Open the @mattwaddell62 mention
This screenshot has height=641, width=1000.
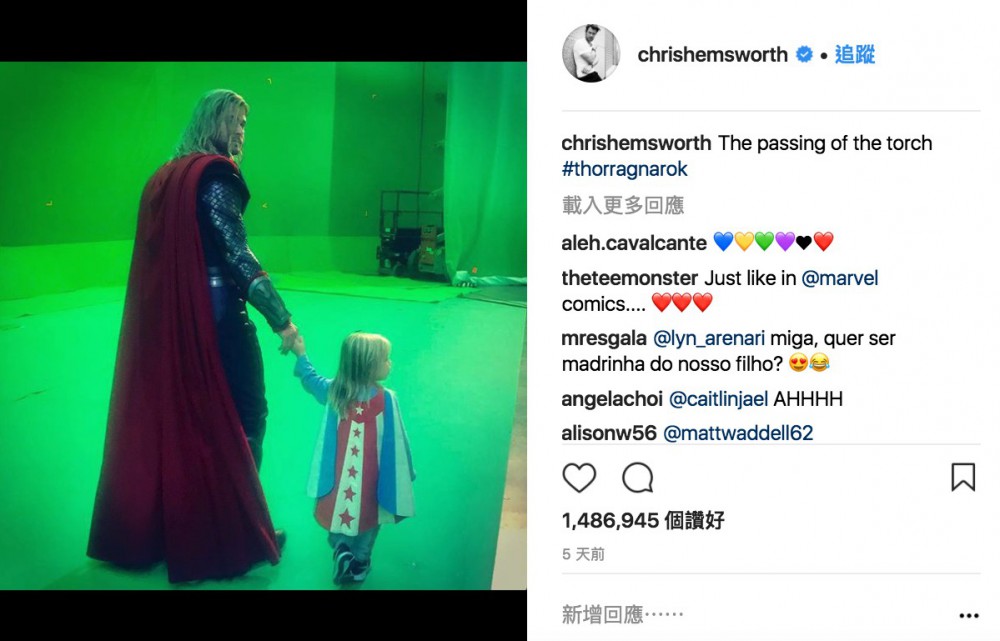[739, 433]
